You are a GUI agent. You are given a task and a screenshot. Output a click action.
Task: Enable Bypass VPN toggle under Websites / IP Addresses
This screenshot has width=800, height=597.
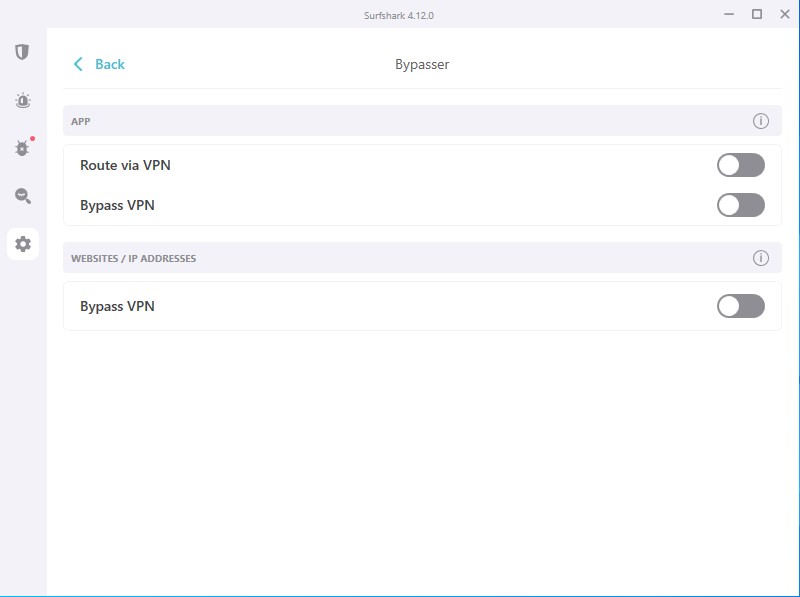[741, 306]
